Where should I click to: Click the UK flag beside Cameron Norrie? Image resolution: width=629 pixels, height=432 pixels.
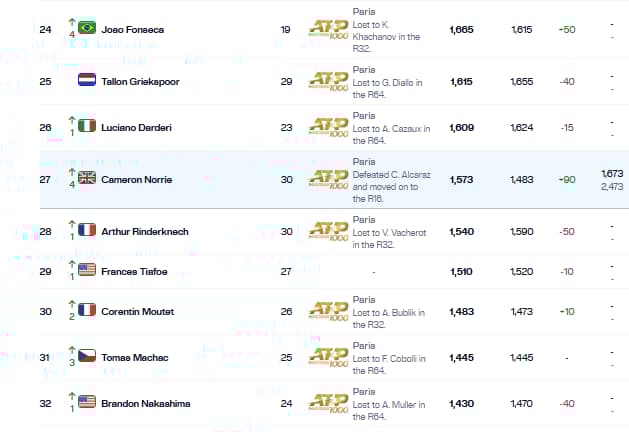[87, 179]
